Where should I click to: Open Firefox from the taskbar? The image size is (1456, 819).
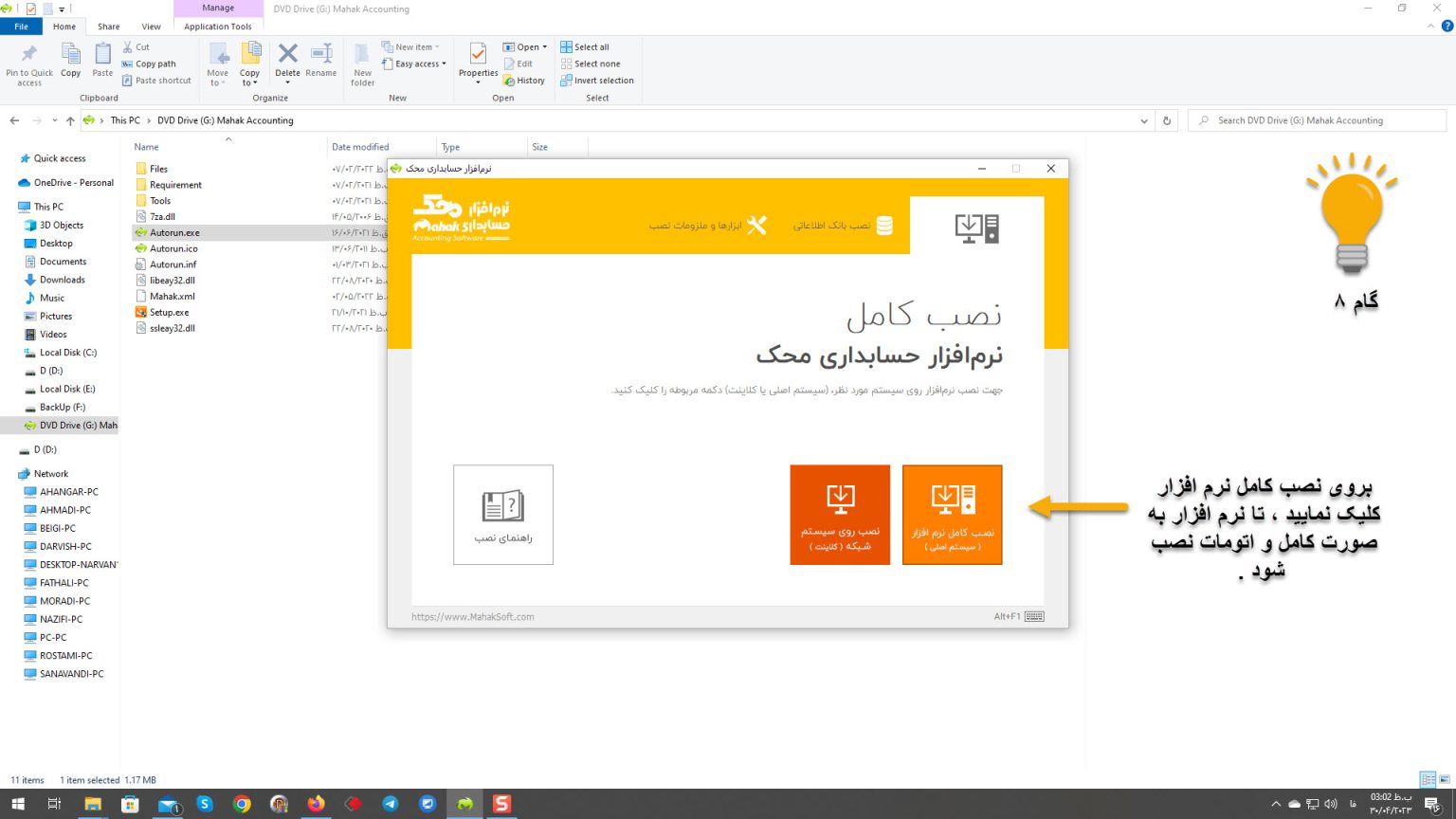(316, 804)
